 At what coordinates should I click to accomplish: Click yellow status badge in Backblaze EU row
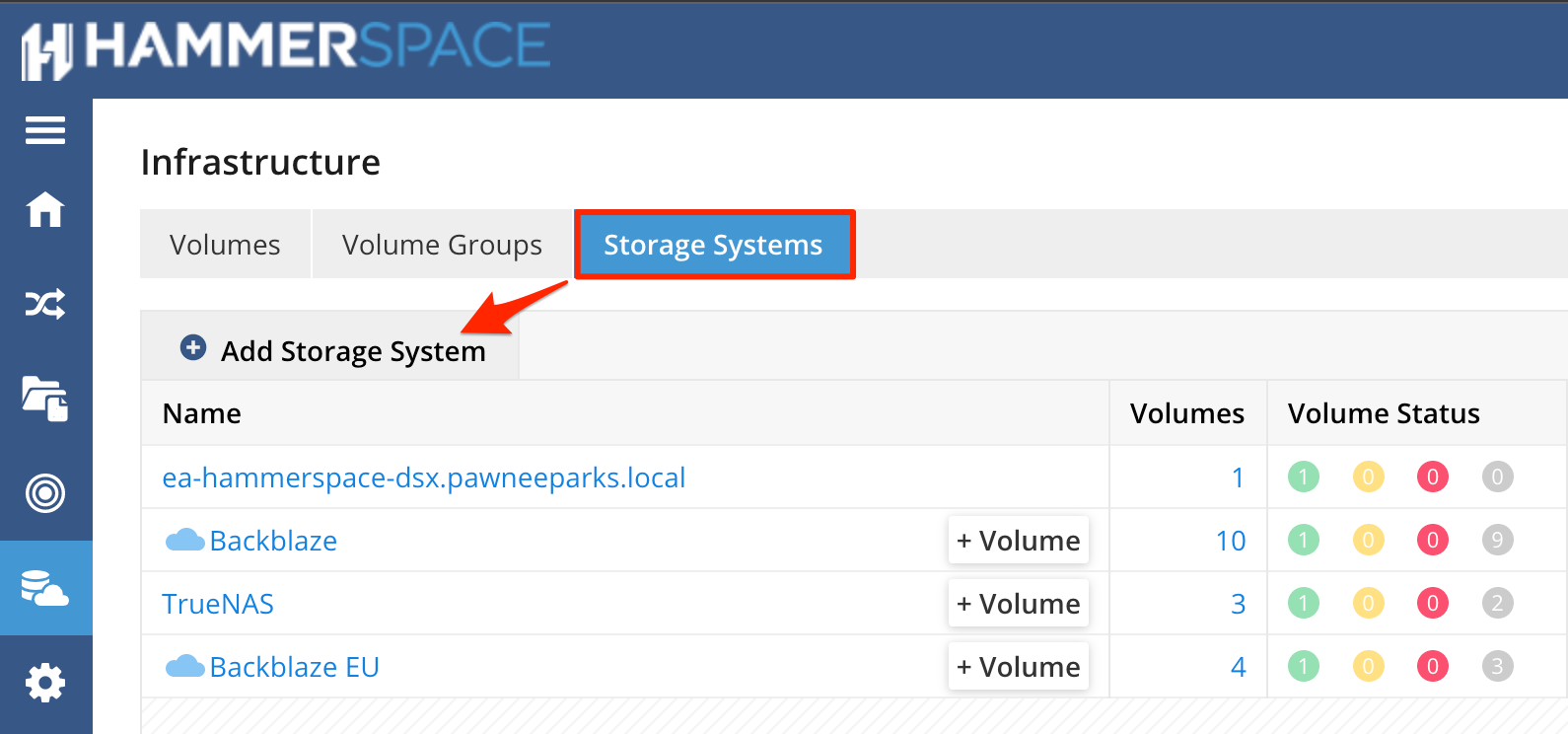pos(1368,666)
